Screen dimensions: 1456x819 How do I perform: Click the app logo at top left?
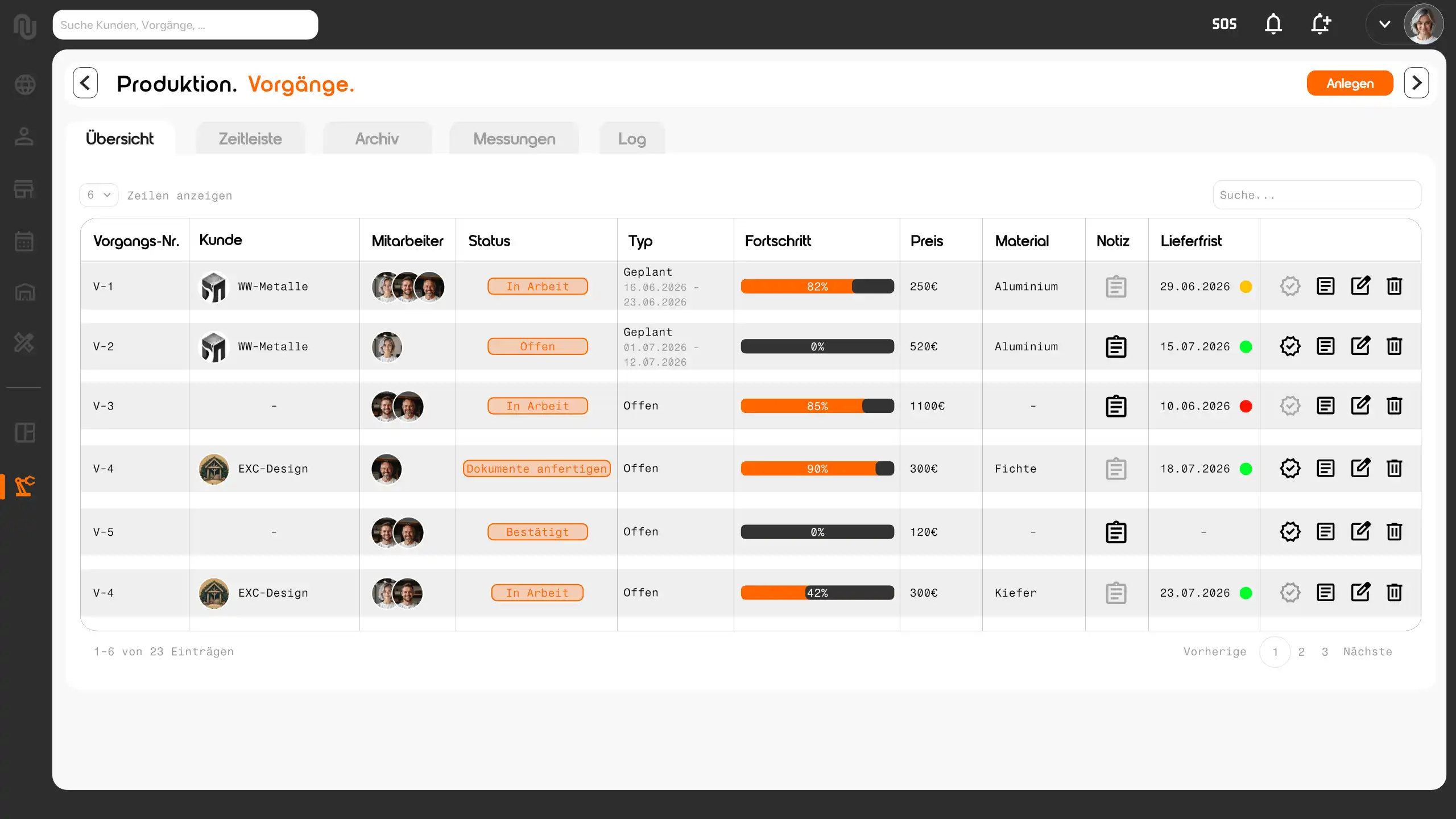coord(24,26)
